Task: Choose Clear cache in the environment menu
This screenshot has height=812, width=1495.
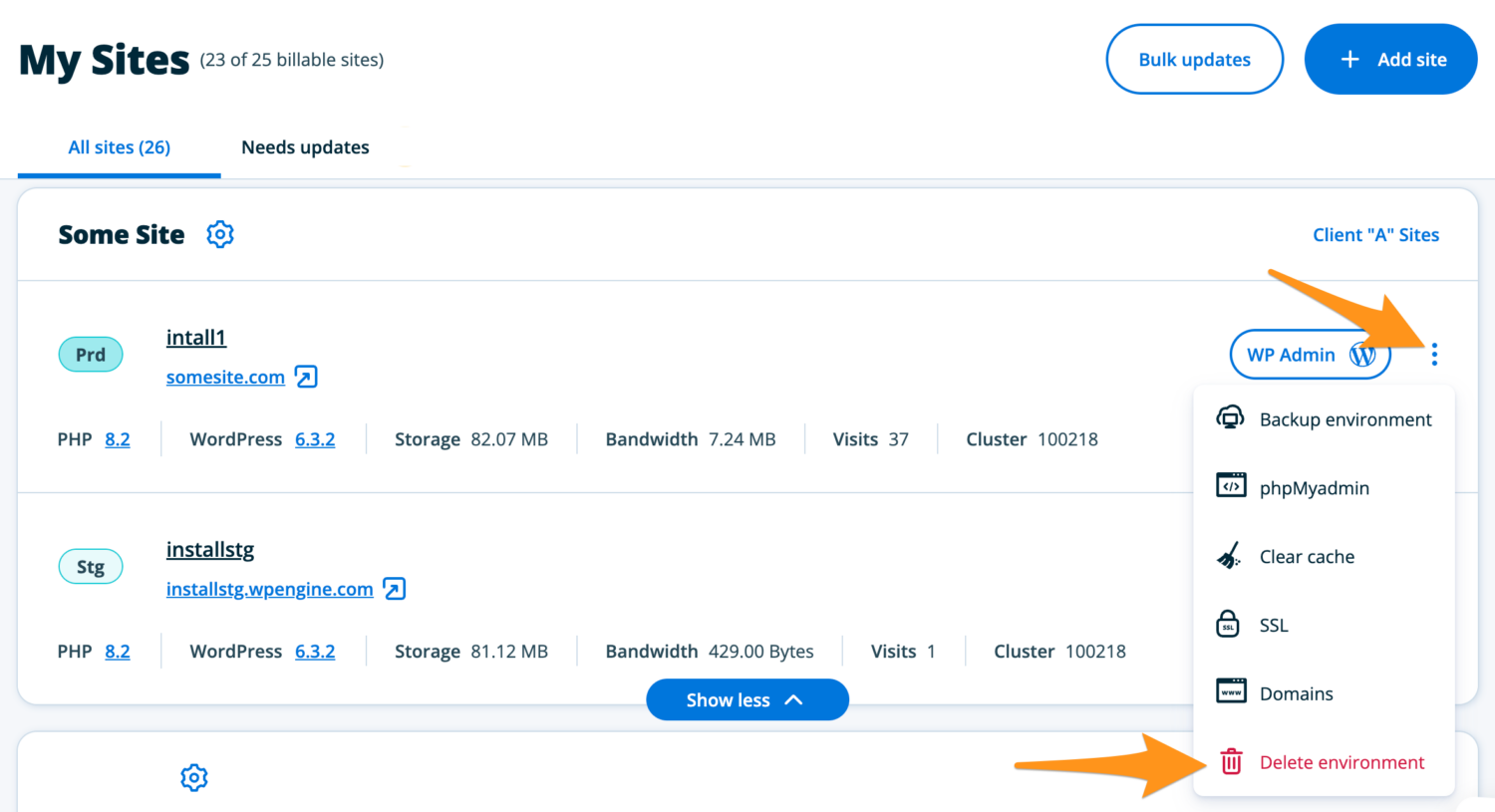Action: coord(1306,557)
